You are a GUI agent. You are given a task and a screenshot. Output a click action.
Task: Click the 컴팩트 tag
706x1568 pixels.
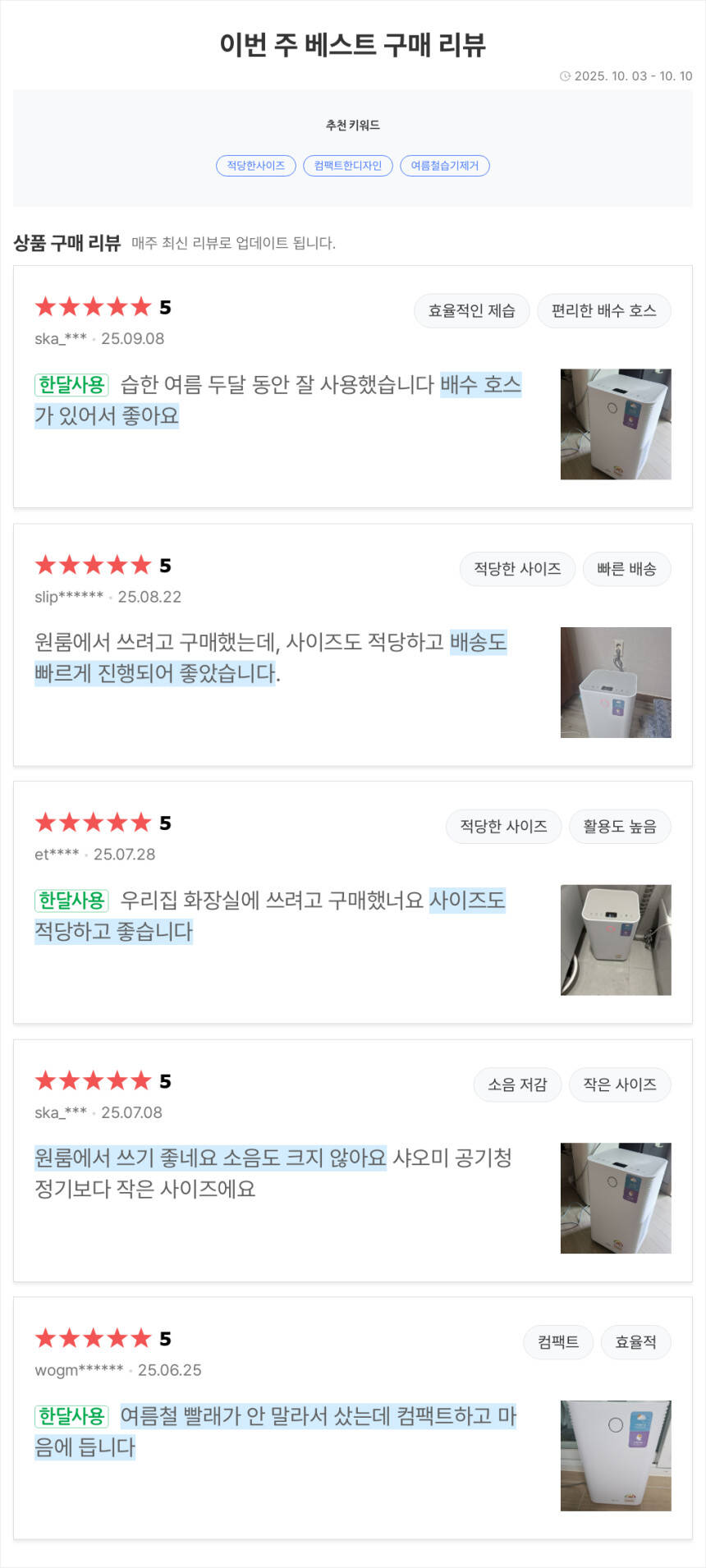click(x=558, y=1342)
